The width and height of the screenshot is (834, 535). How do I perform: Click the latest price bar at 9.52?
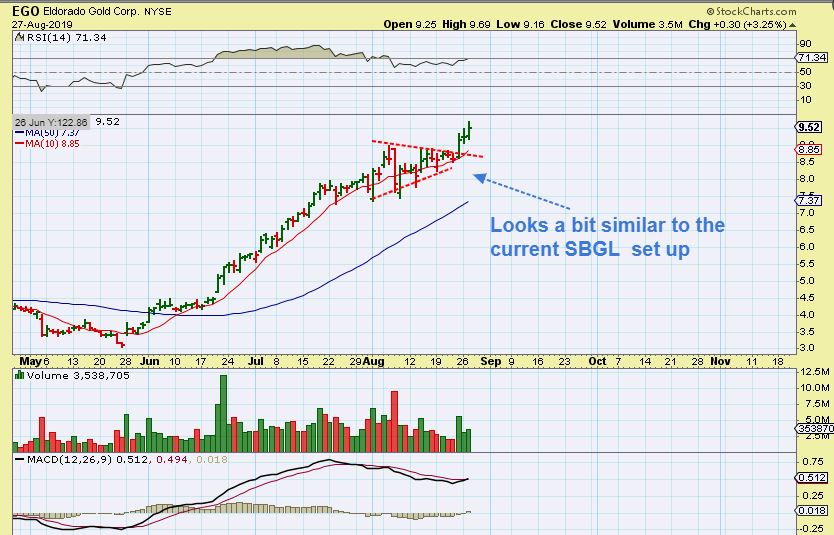(x=470, y=131)
